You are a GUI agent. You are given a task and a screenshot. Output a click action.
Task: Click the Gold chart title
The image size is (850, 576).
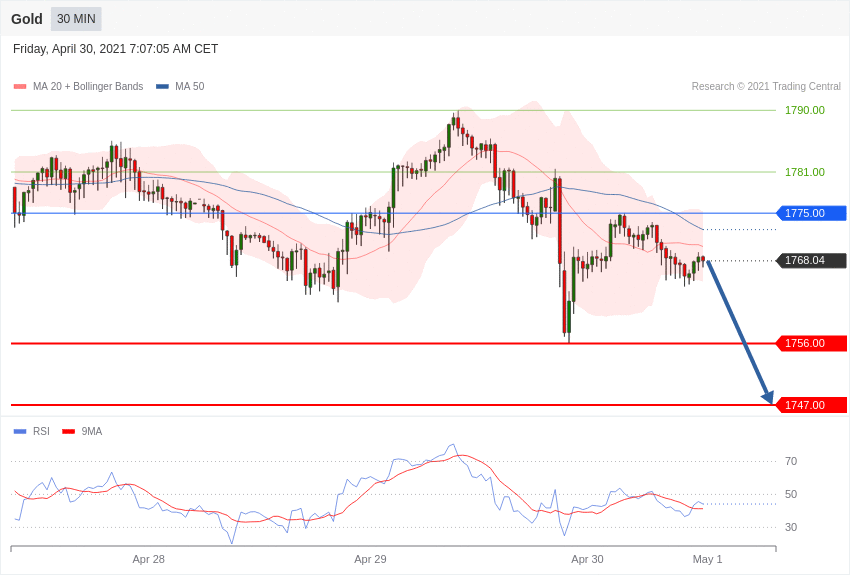pos(27,19)
